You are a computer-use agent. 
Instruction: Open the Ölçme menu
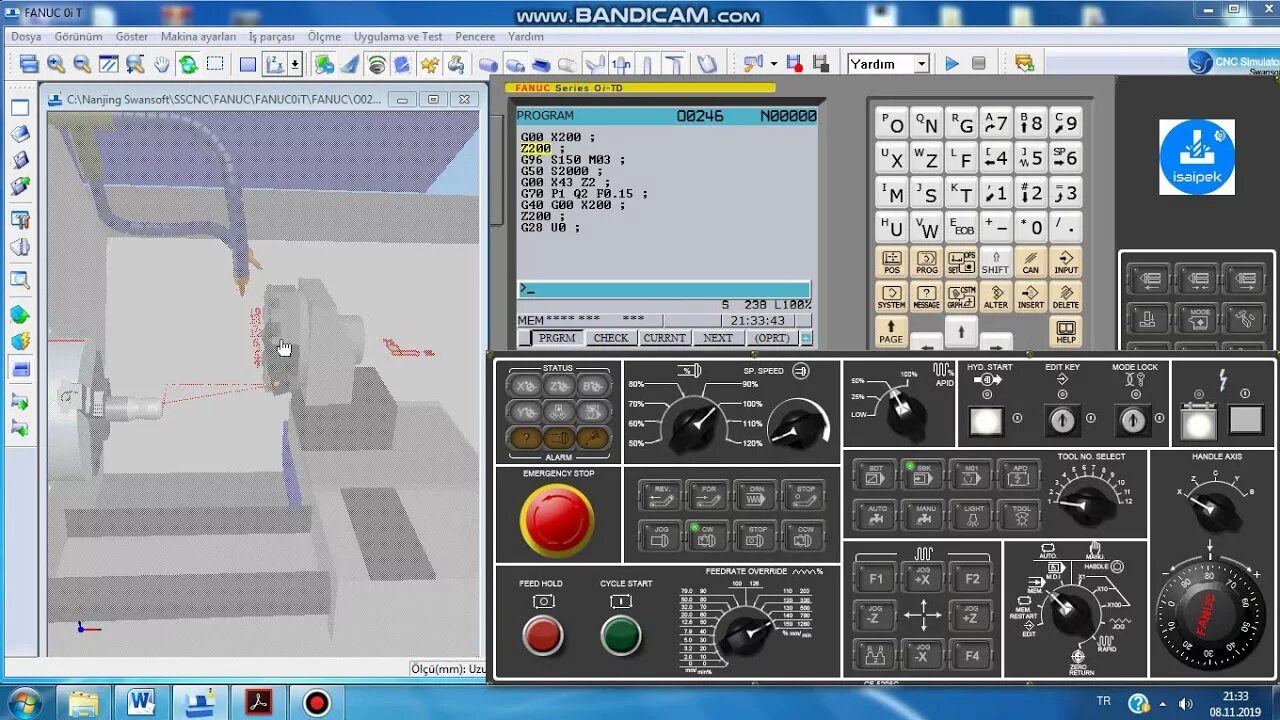click(324, 36)
